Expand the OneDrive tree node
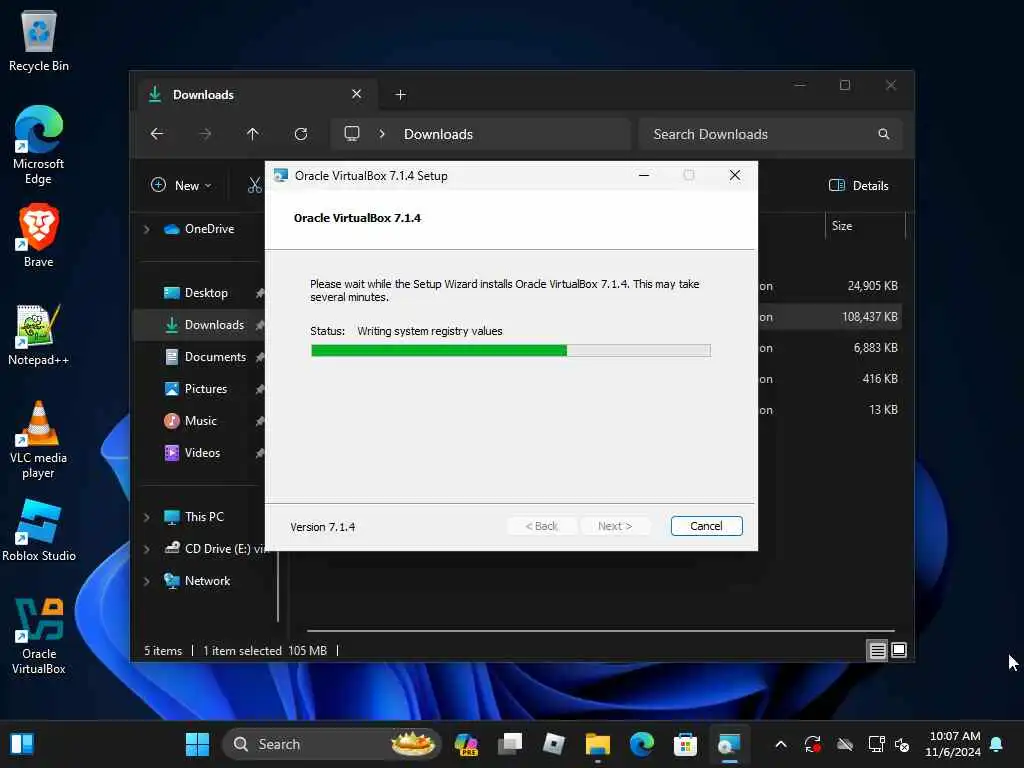Viewport: 1024px width, 768px height. click(x=146, y=229)
